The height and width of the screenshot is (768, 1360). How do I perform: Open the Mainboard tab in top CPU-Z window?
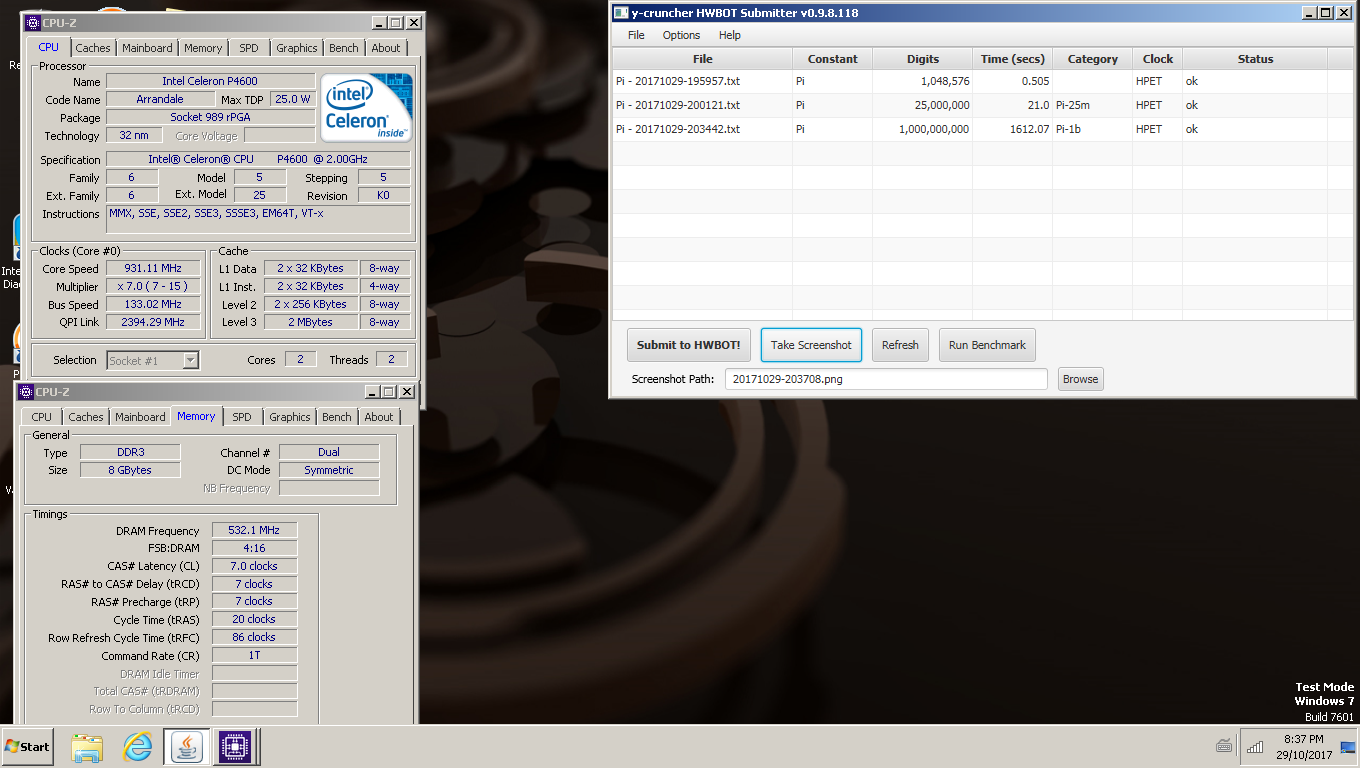(147, 48)
